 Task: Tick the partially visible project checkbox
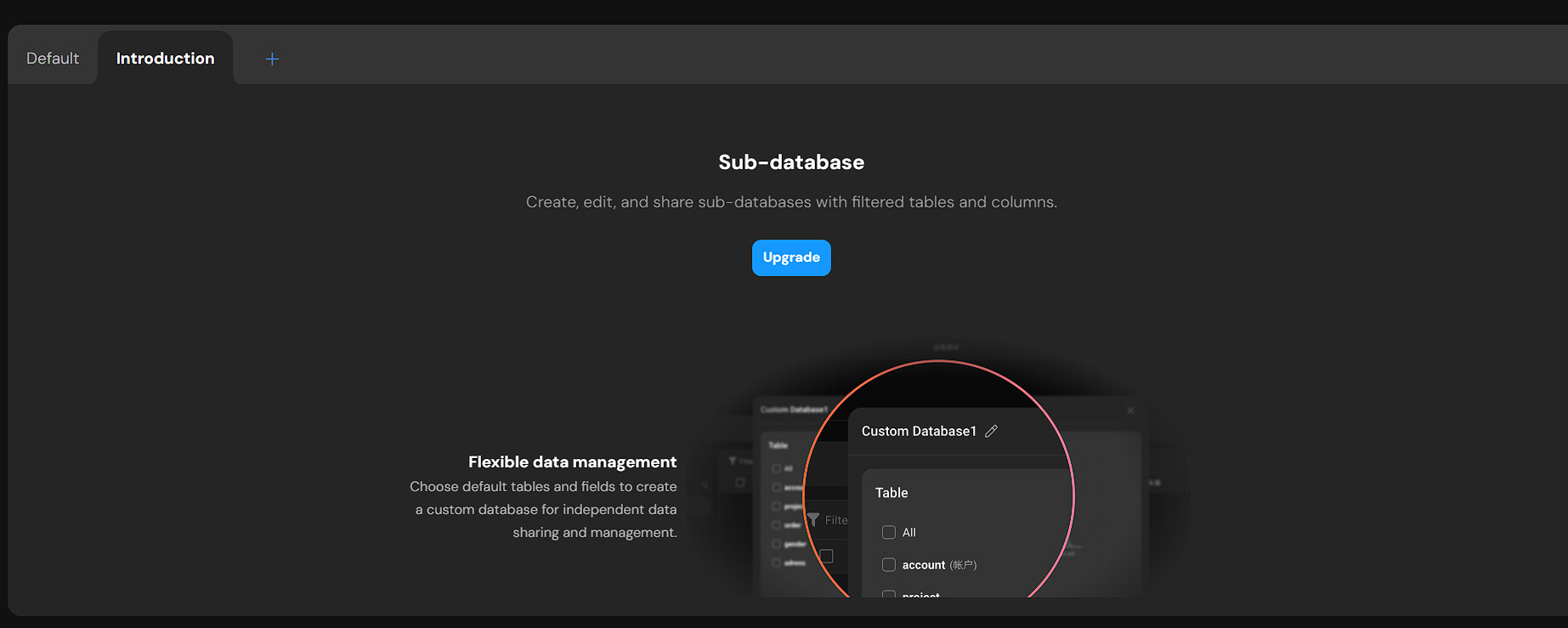(x=889, y=594)
